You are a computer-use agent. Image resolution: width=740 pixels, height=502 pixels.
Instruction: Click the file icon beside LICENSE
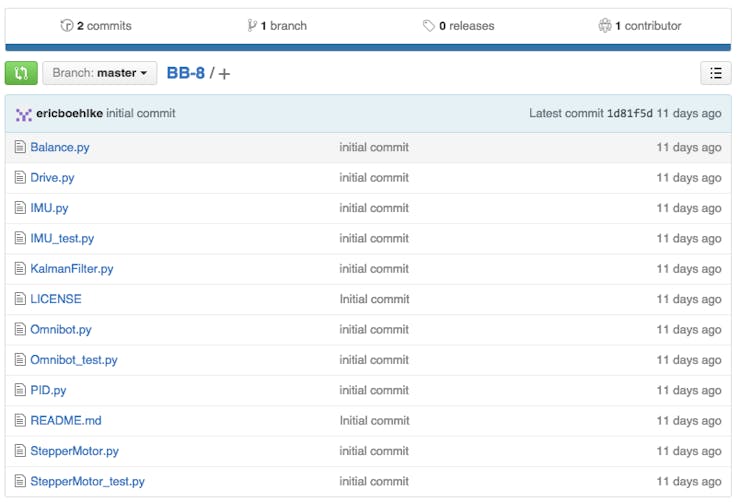click(20, 299)
